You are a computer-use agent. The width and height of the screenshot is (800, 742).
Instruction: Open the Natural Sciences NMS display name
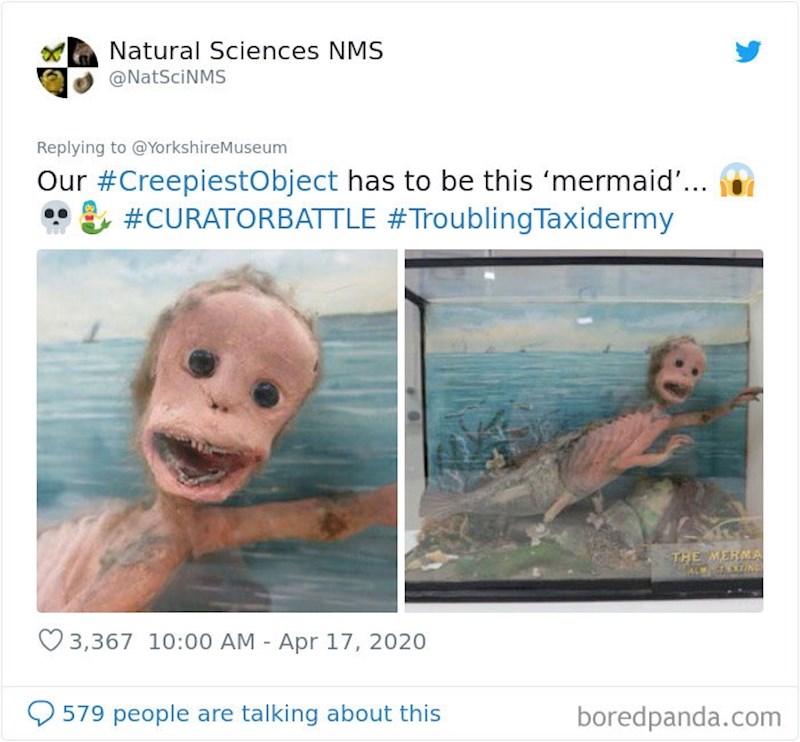[245, 50]
